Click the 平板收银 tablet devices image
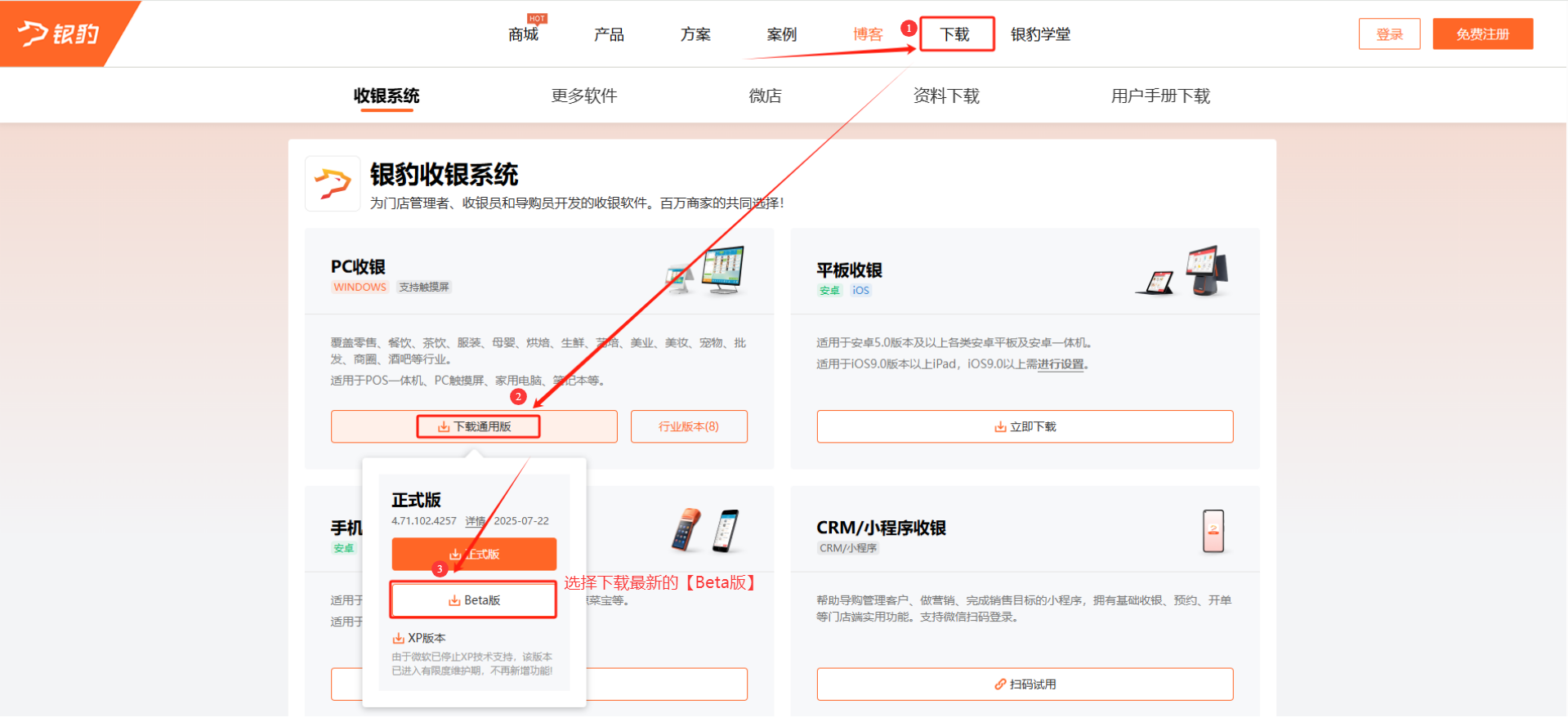The width and height of the screenshot is (1568, 722). tap(1184, 272)
